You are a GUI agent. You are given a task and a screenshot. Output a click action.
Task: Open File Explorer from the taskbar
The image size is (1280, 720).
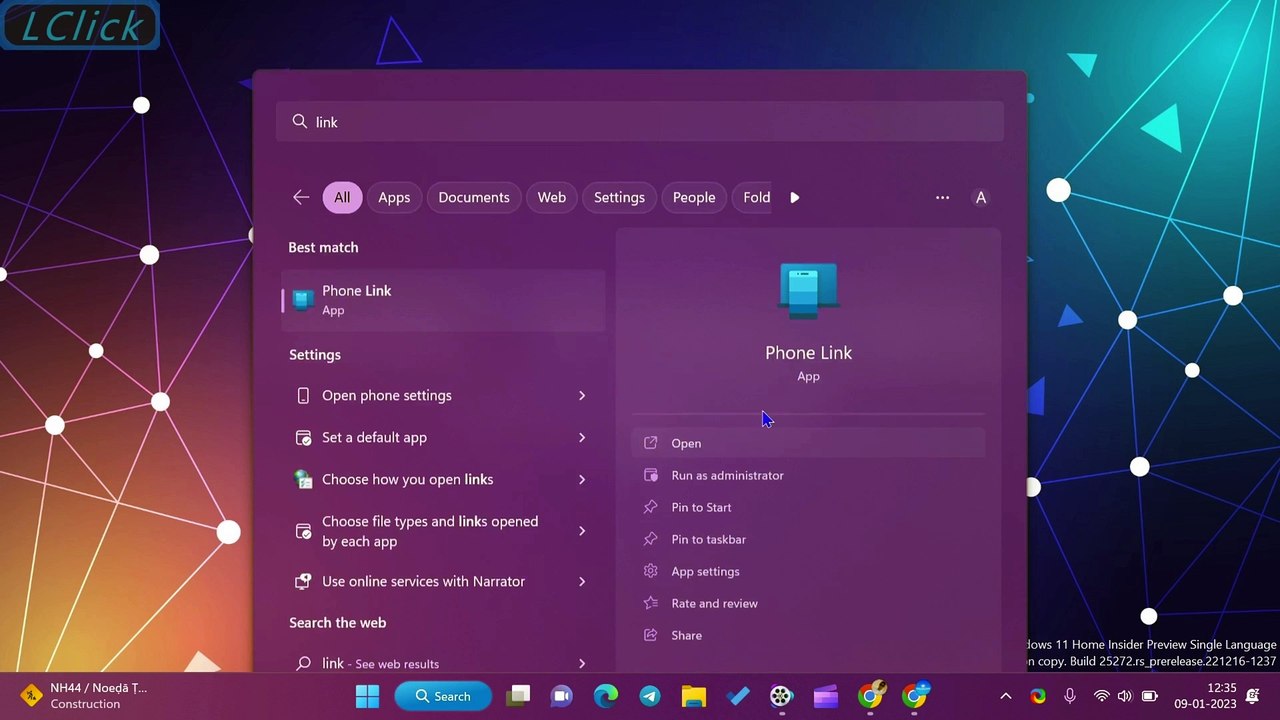[694, 696]
